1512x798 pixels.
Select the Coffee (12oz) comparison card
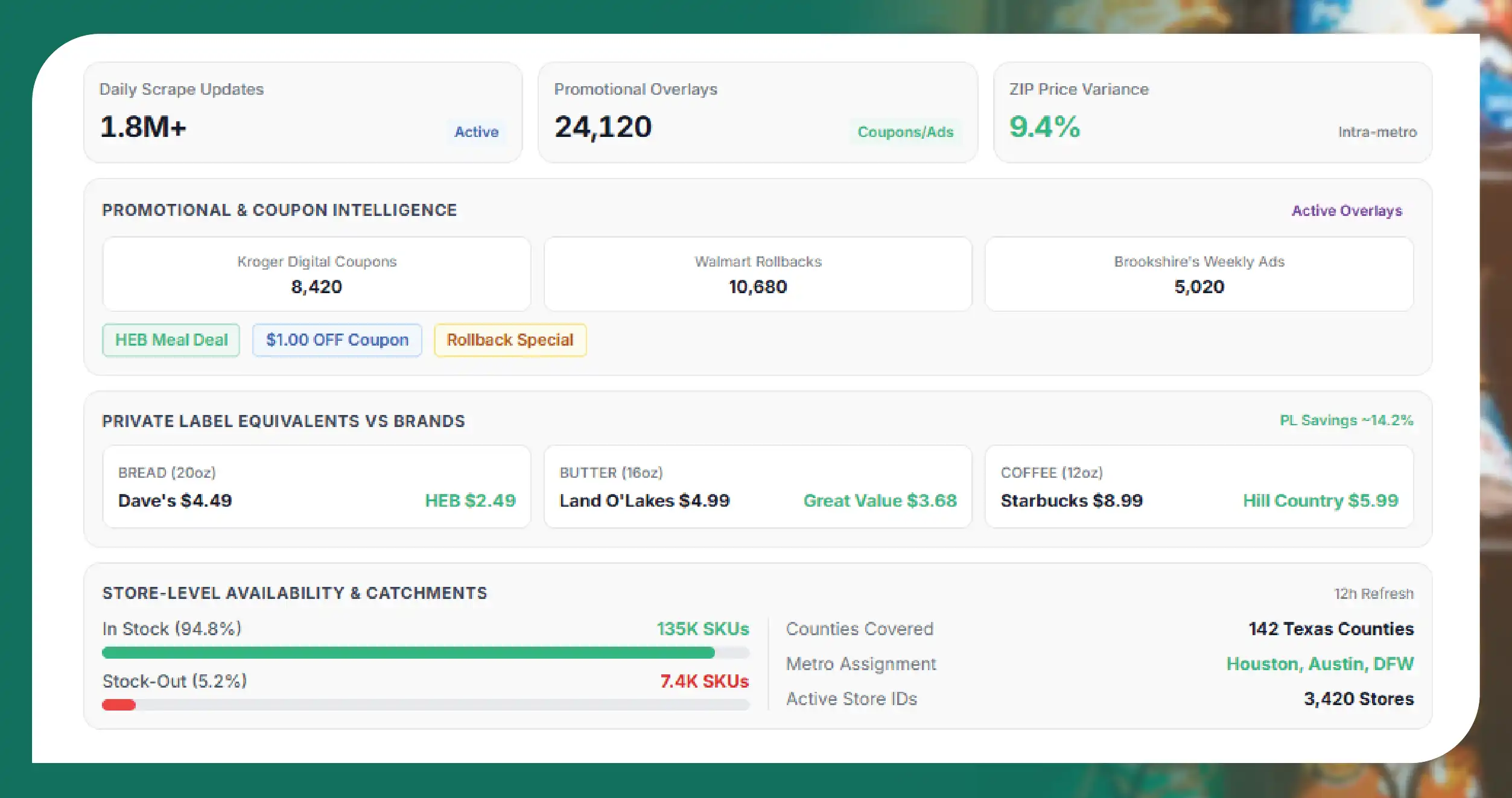tap(1199, 486)
